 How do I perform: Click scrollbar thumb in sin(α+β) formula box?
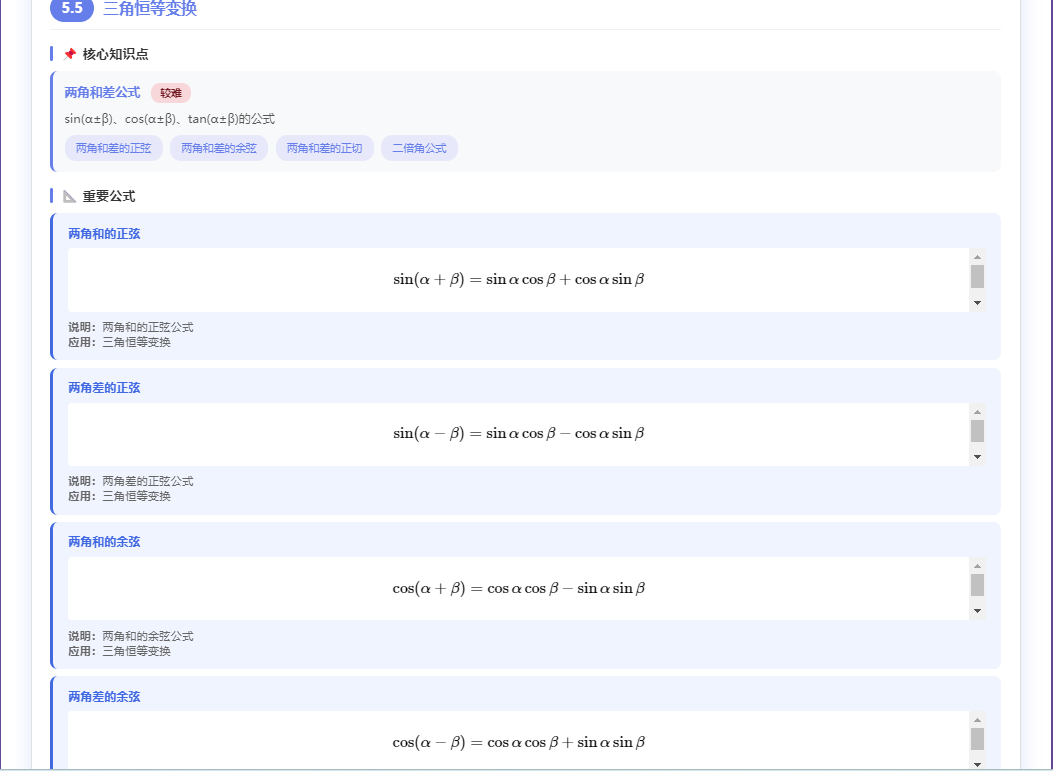977,277
